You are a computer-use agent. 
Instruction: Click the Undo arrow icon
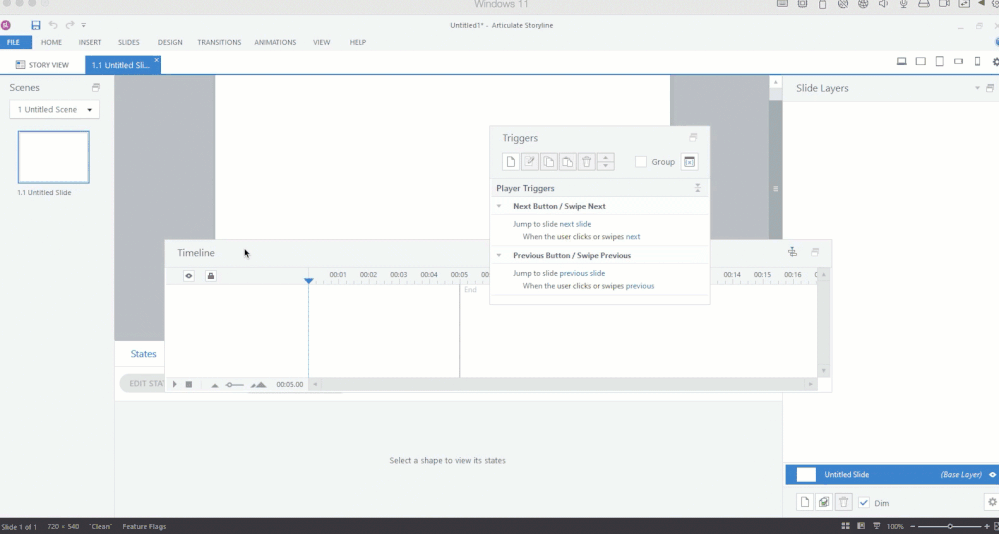click(x=53, y=25)
